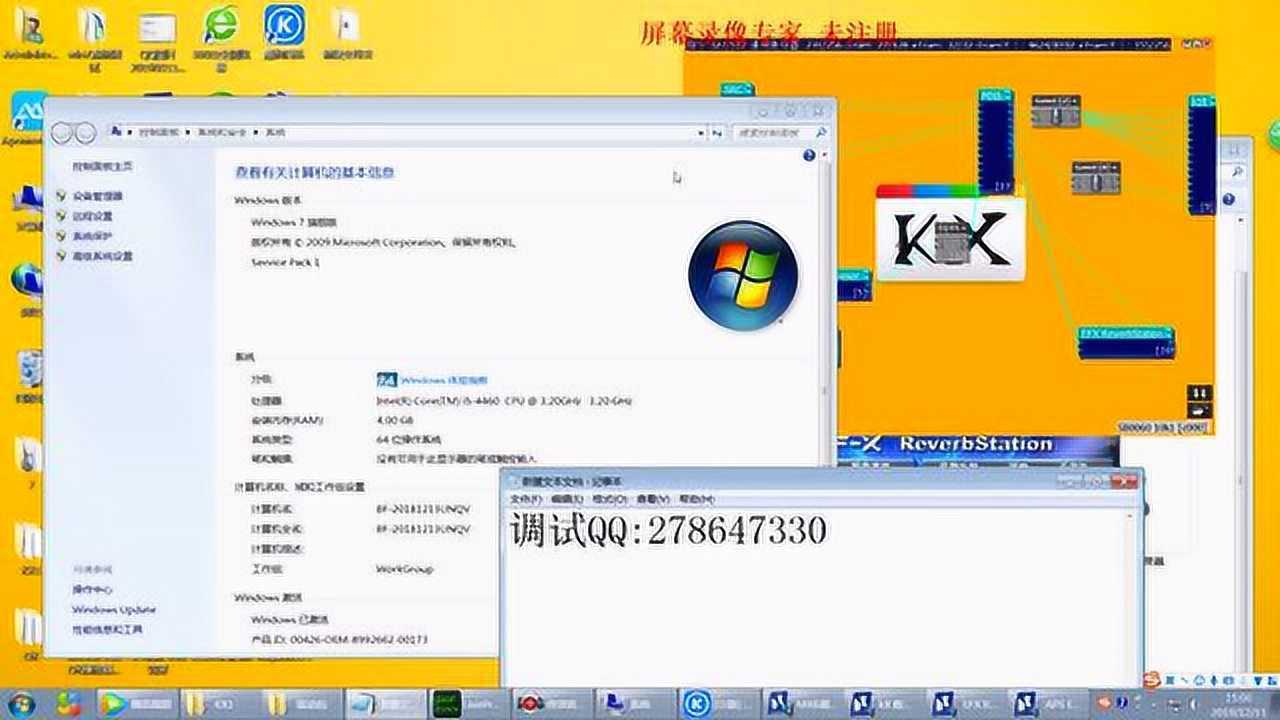Open the Device Manager link in system sidebar
This screenshot has width=1280, height=720.
pos(97,196)
